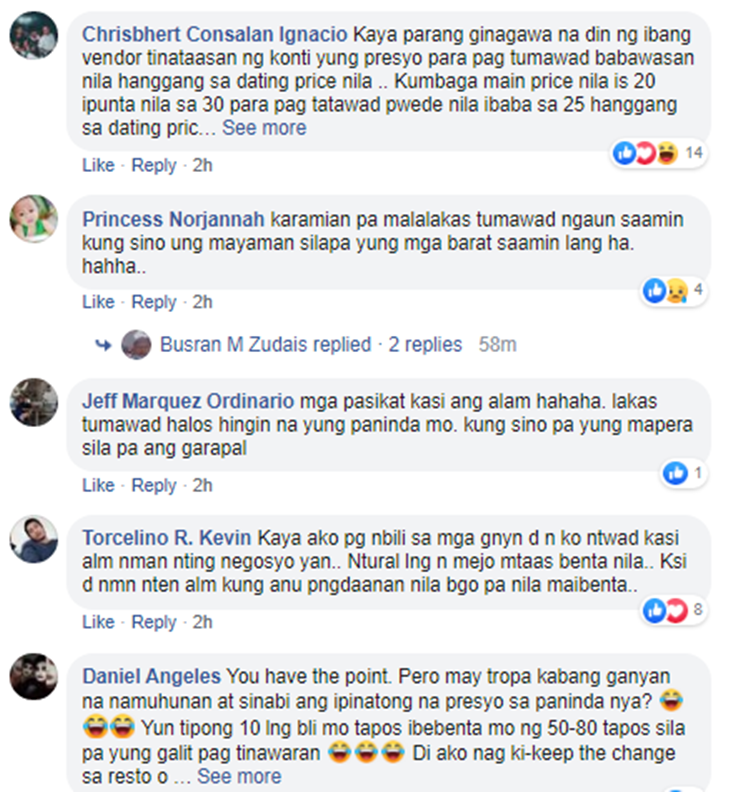Reply to Princess Norjannah's comment
This screenshot has height=792, width=750.
click(x=154, y=302)
